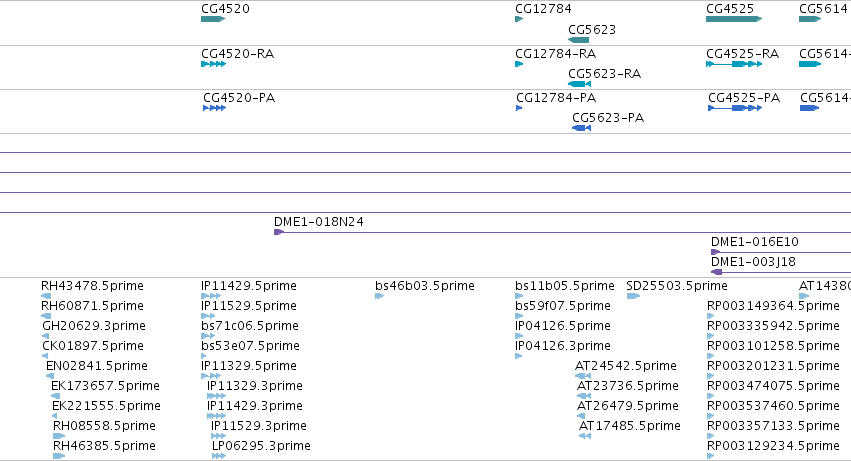851x461 pixels.
Task: Click the CG5623-RA transcript glyph
Action: (579, 84)
